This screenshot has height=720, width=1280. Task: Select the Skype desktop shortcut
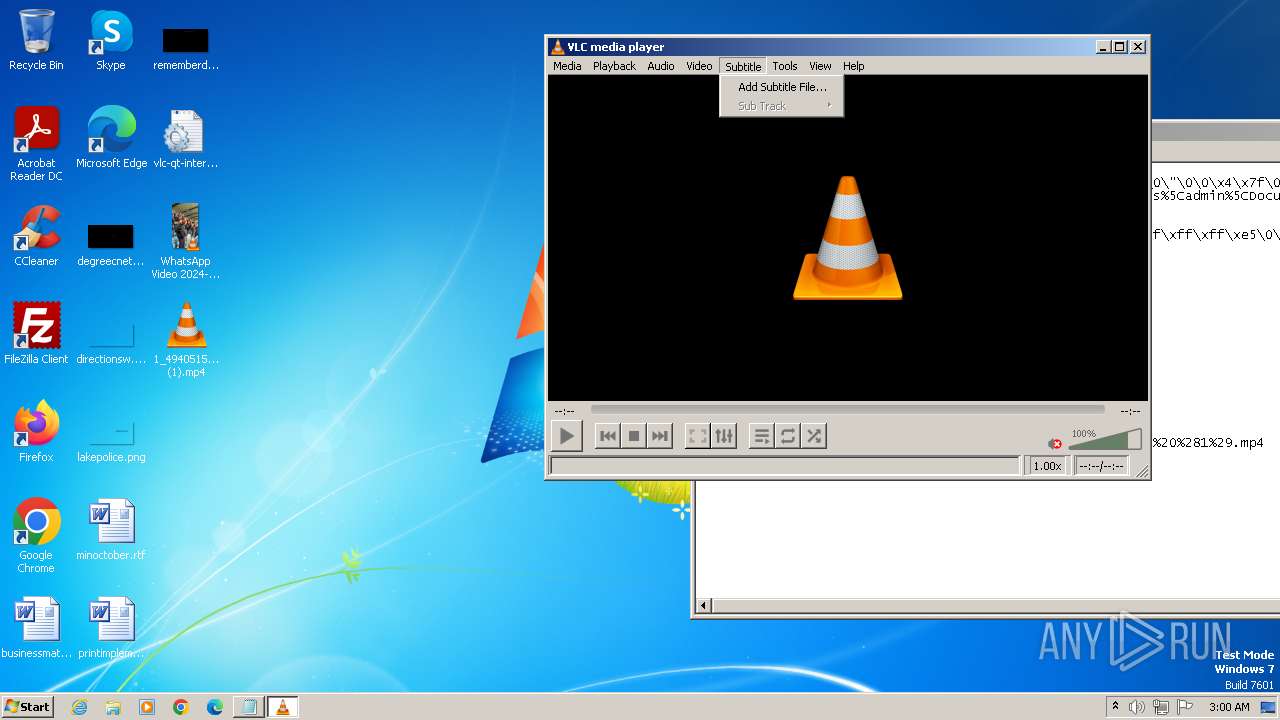pos(111,41)
